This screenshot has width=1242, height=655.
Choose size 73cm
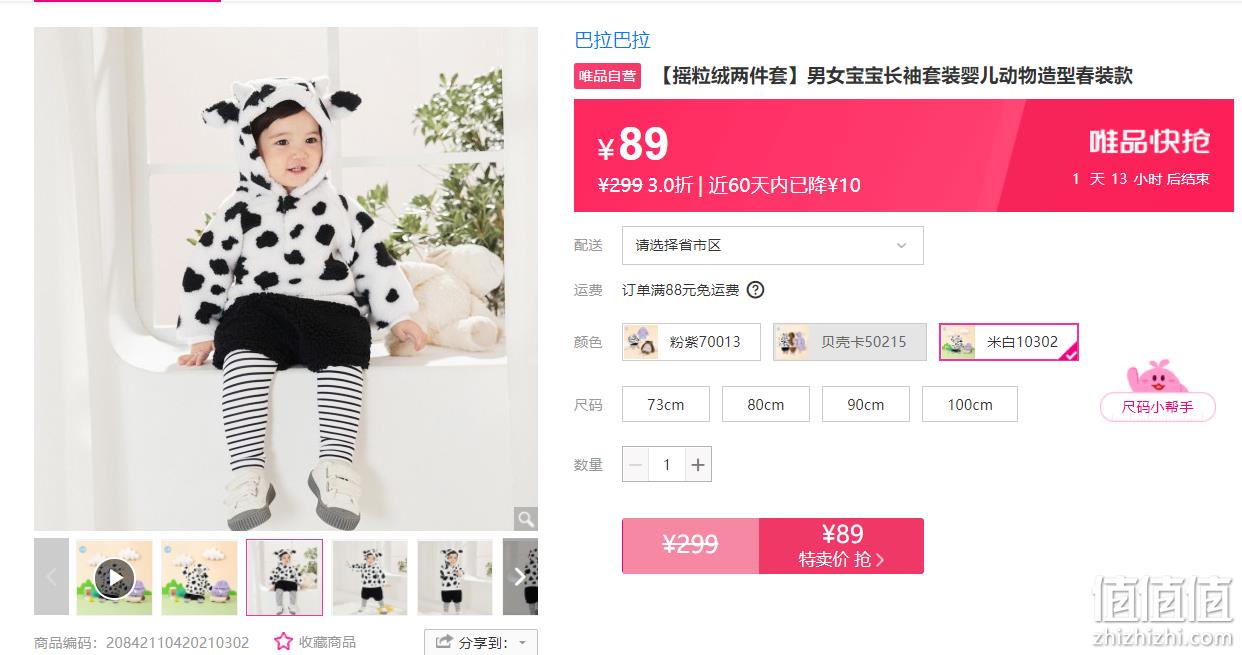(666, 404)
